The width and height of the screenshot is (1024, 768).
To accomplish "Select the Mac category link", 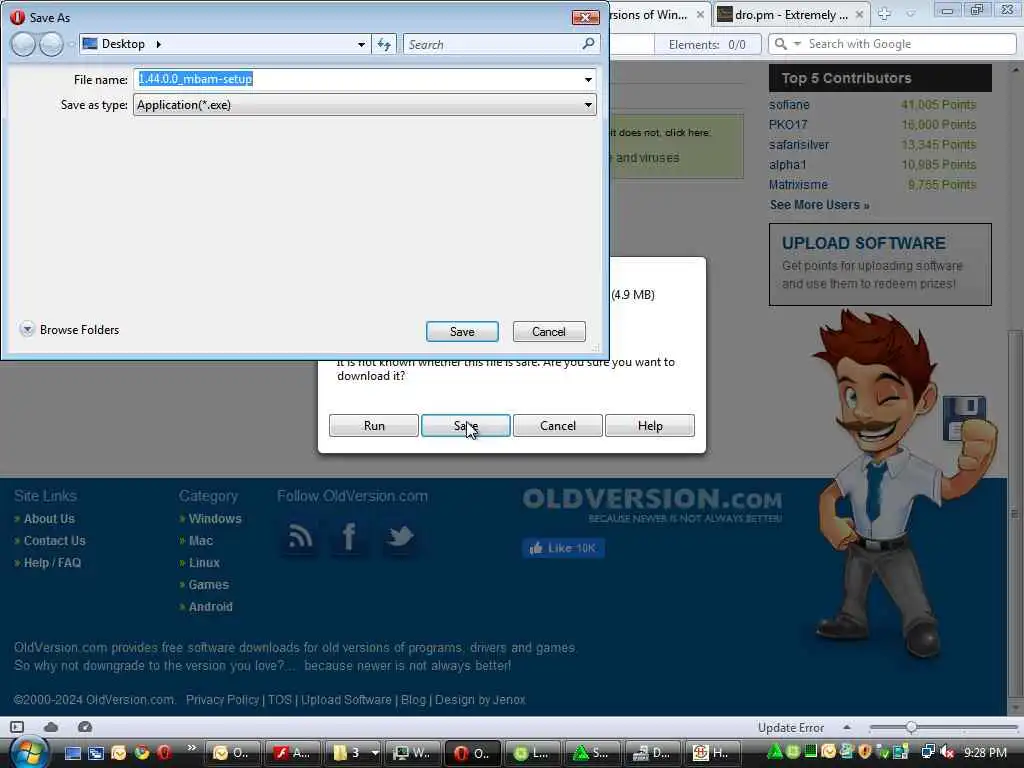I will 200,541.
